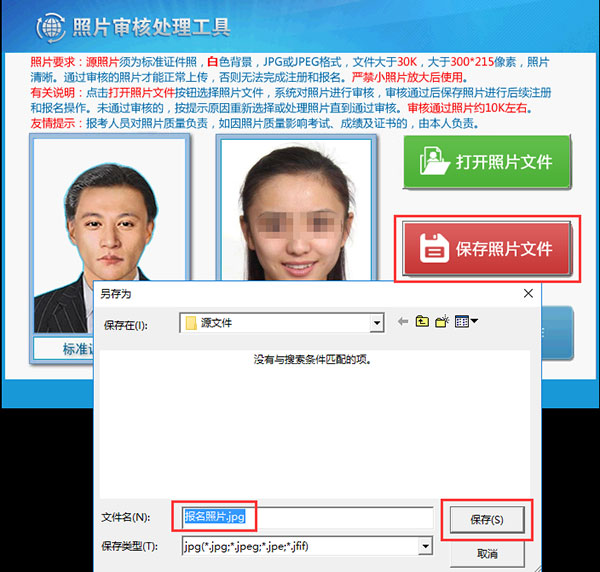This screenshot has width=600, height=572.
Task: Close the 另存为 dialog
Action: click(528, 293)
